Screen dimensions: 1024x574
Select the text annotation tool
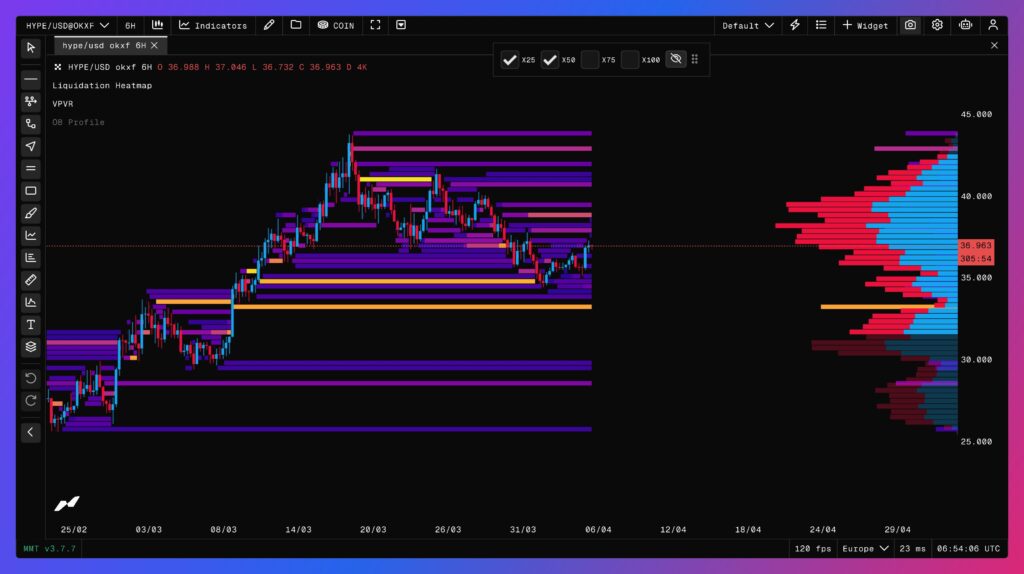click(31, 325)
